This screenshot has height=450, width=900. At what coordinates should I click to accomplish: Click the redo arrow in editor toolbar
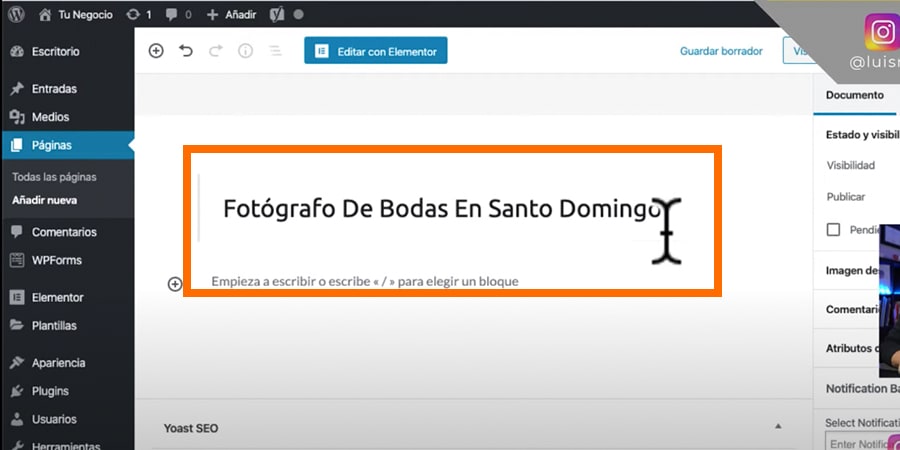[216, 51]
